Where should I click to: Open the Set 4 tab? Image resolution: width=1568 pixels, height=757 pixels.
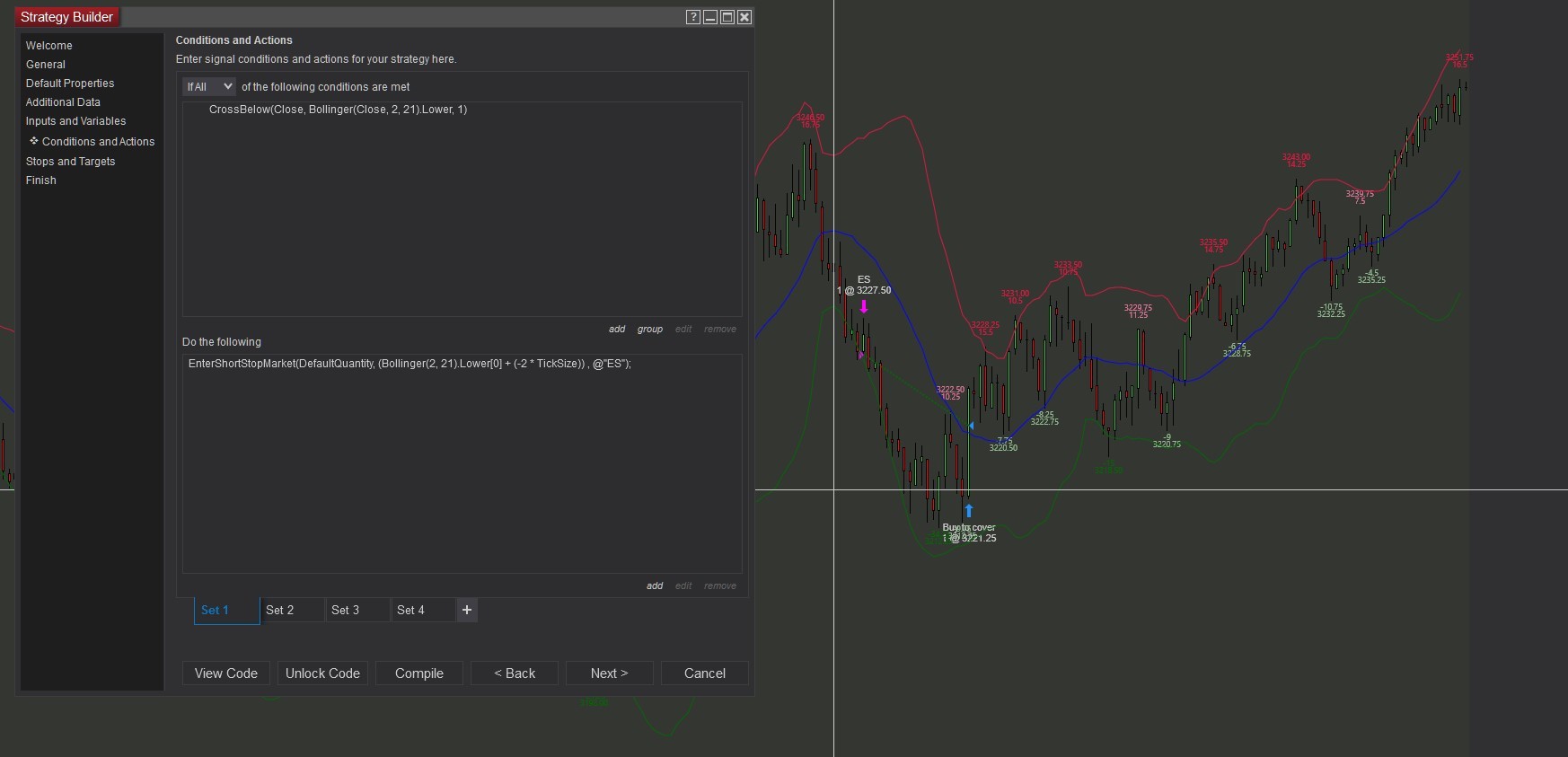coord(423,610)
